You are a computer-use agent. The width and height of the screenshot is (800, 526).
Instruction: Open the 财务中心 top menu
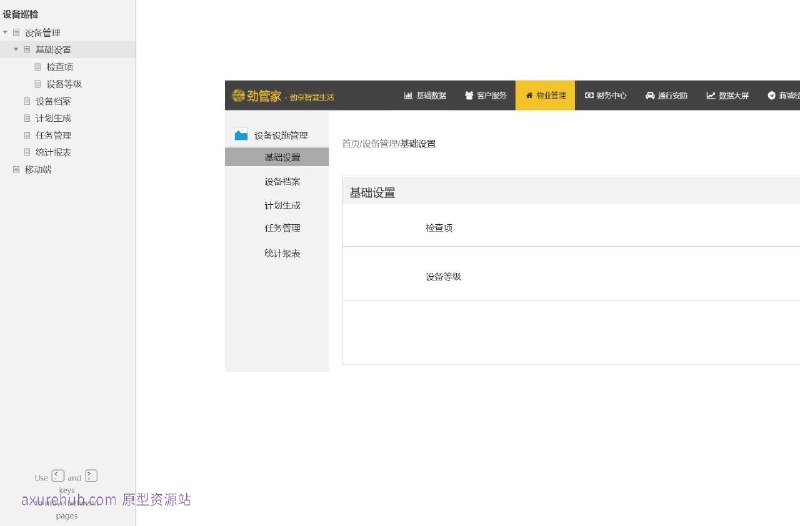606,95
